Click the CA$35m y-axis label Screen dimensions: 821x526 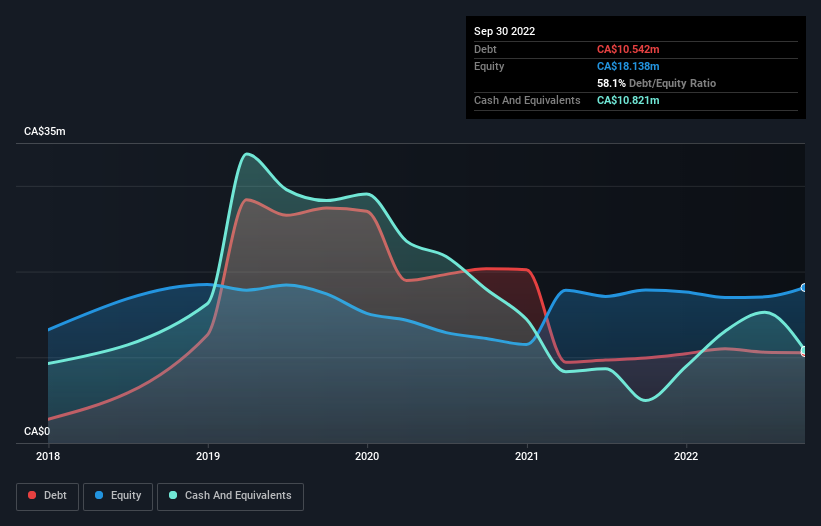pos(45,131)
